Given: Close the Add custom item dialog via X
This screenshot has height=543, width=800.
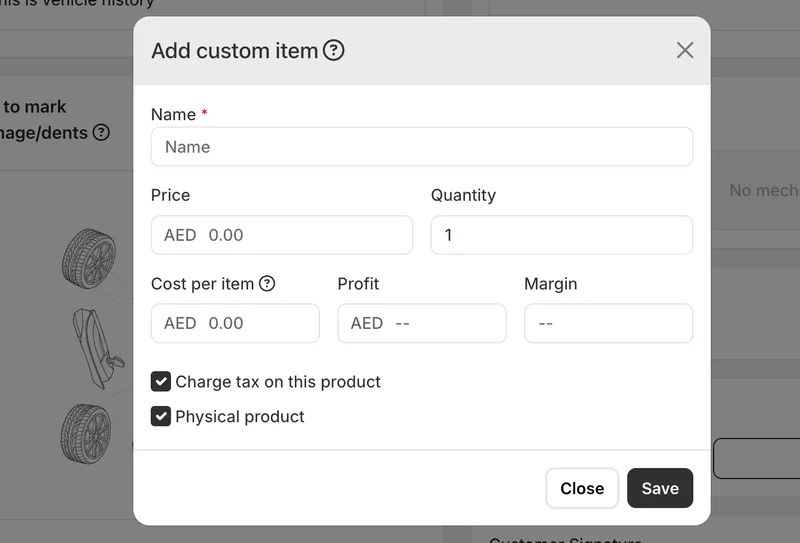Looking at the screenshot, I should click(x=685, y=50).
